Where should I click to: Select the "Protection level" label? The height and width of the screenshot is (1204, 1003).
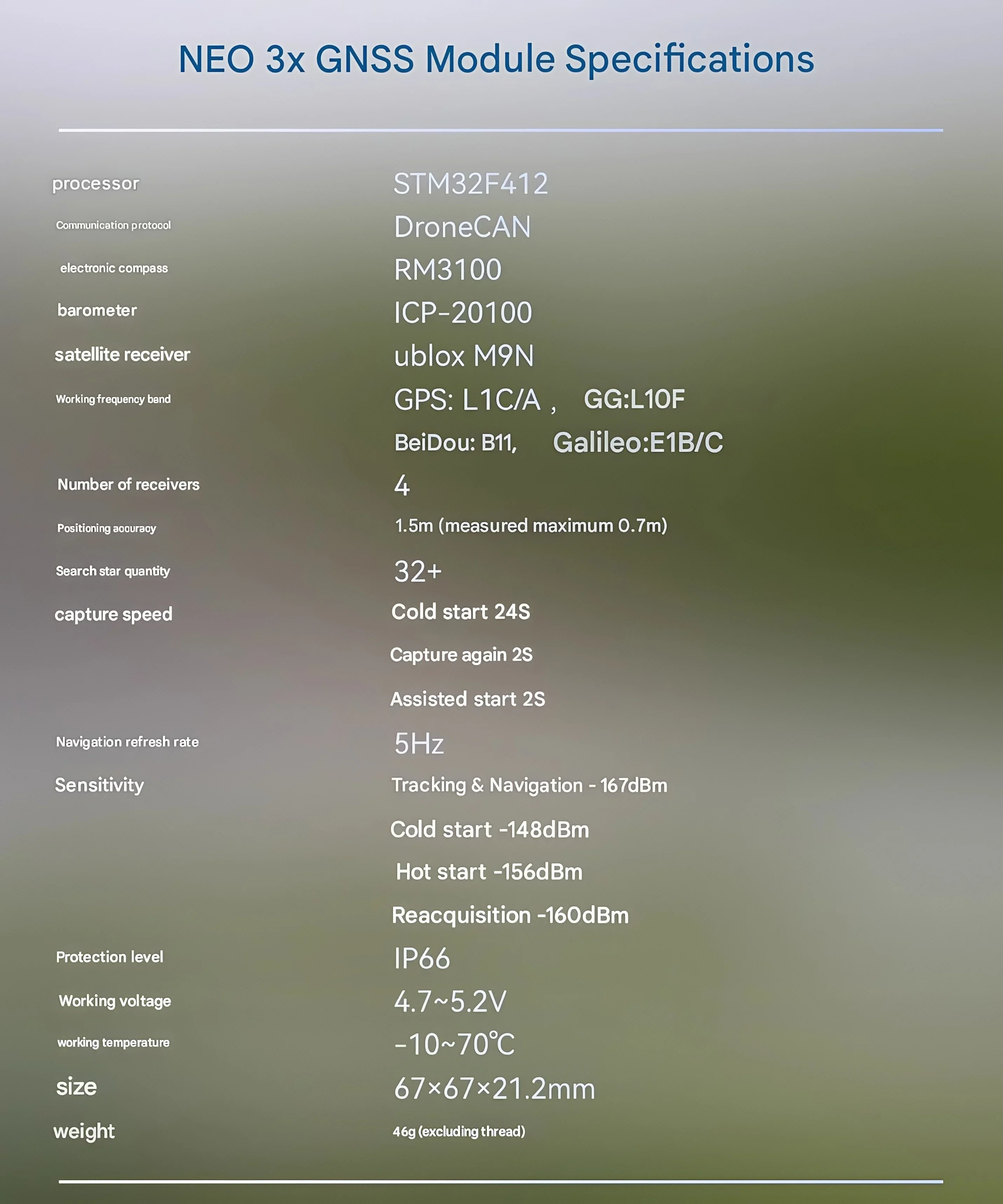pyautogui.click(x=109, y=957)
